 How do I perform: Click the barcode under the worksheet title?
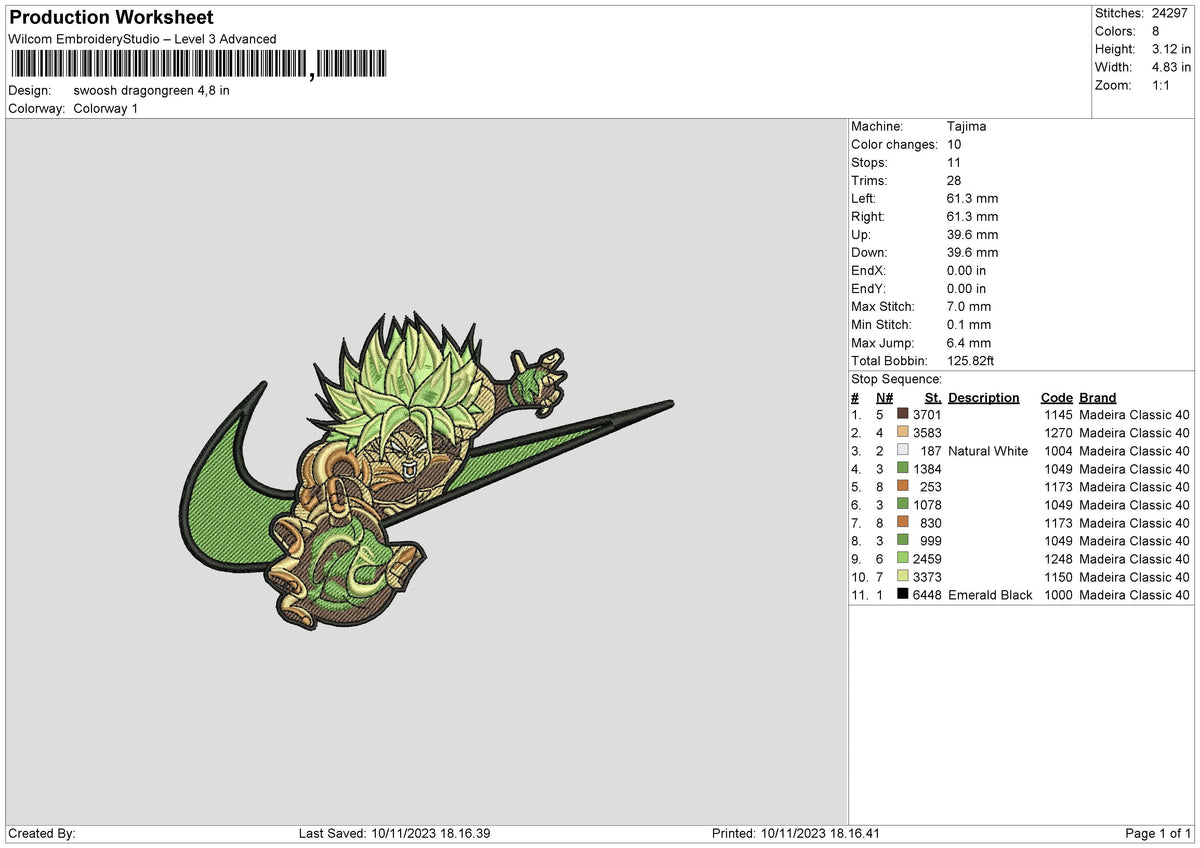pyautogui.click(x=199, y=65)
